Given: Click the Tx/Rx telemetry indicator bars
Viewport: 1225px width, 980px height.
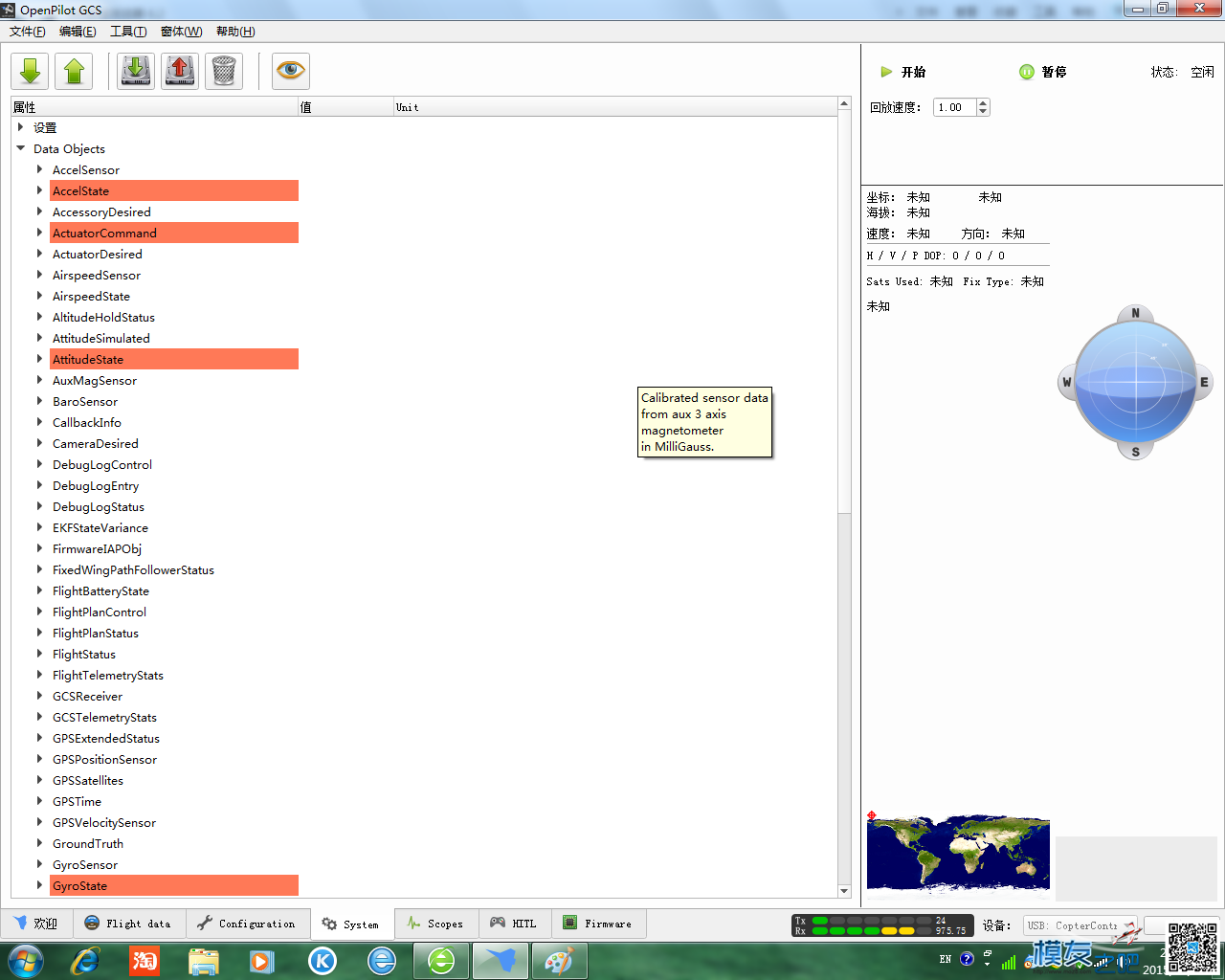Looking at the screenshot, I should coord(882,925).
